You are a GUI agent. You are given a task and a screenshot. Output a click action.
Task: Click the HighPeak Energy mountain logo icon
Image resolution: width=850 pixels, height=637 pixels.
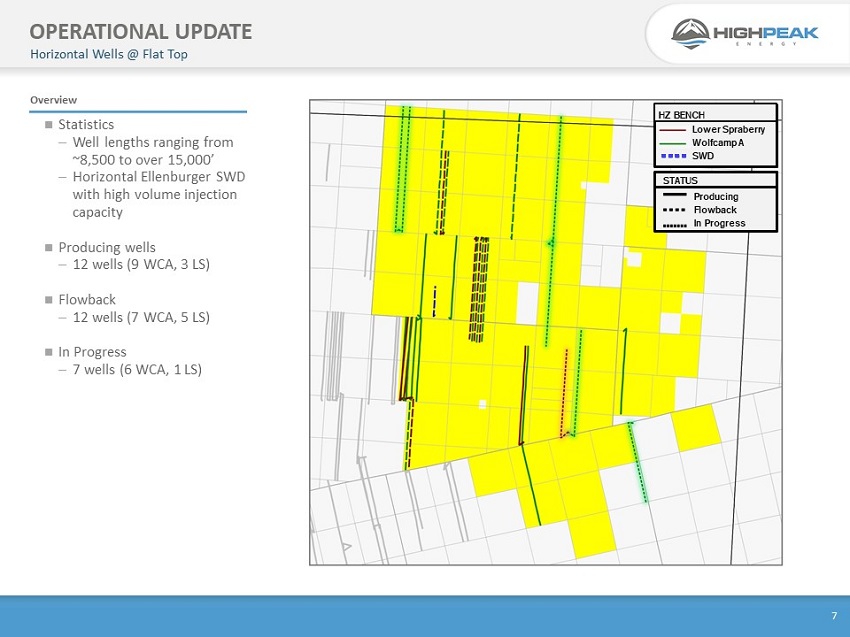[690, 34]
